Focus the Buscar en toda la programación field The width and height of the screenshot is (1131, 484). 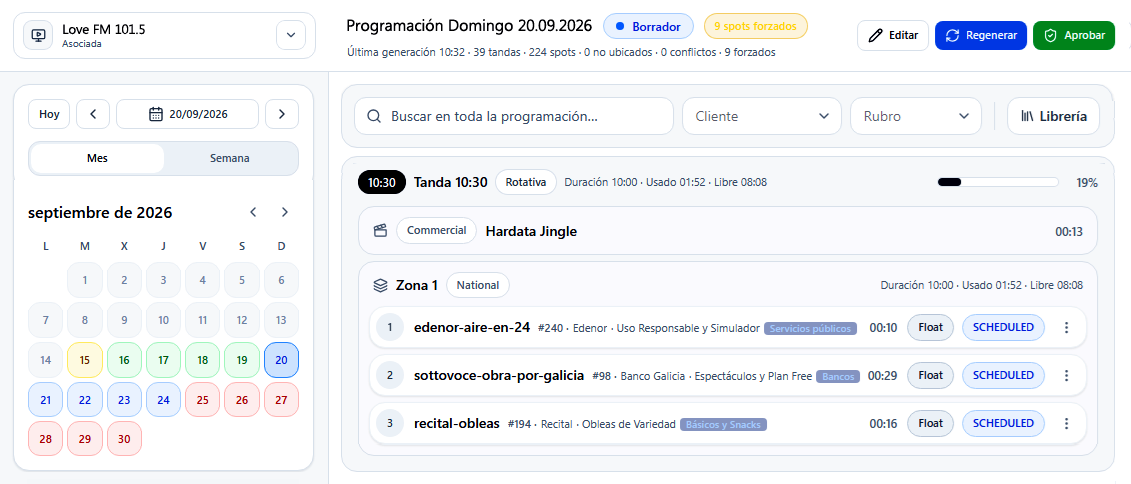tap(514, 116)
